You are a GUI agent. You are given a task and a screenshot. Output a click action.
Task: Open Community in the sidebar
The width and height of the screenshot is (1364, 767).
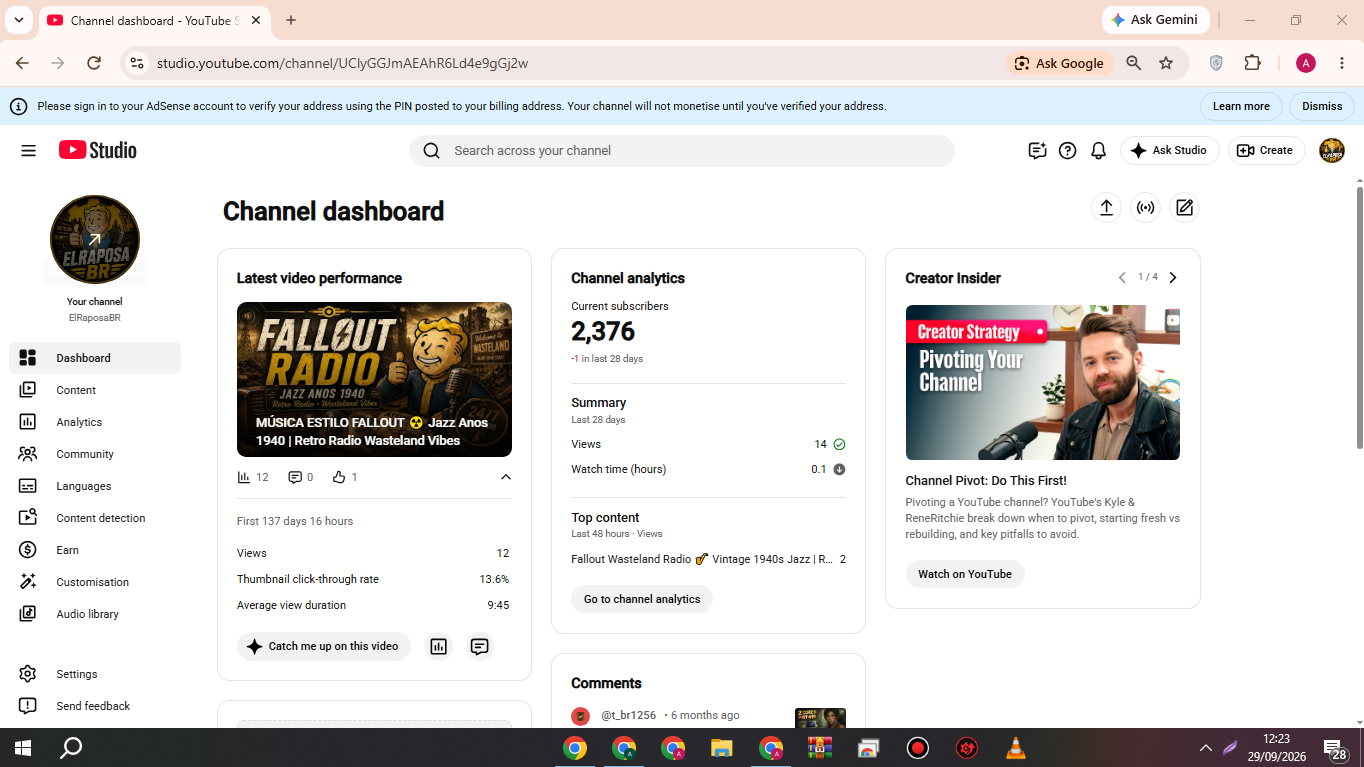(95, 454)
